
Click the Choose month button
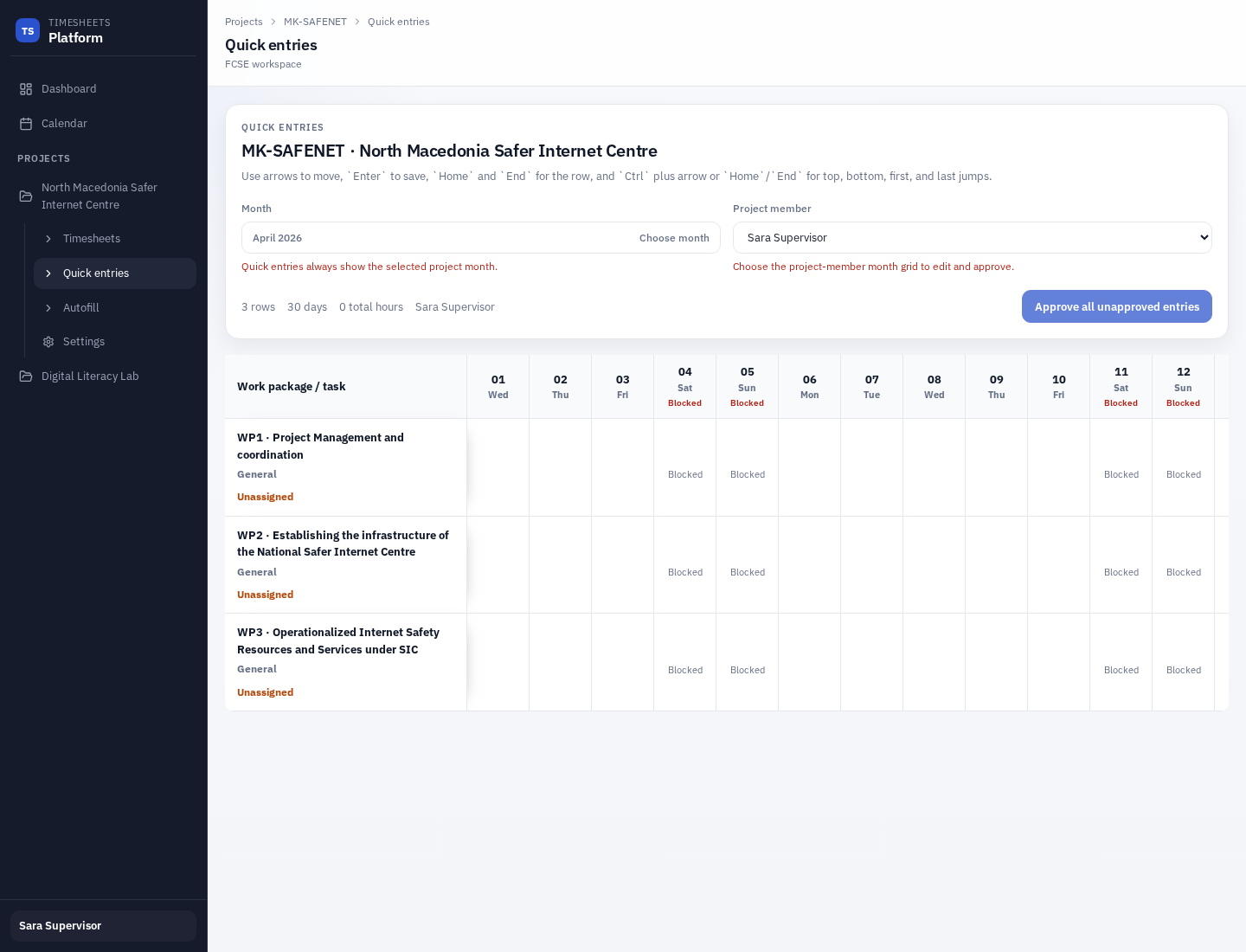pos(674,238)
